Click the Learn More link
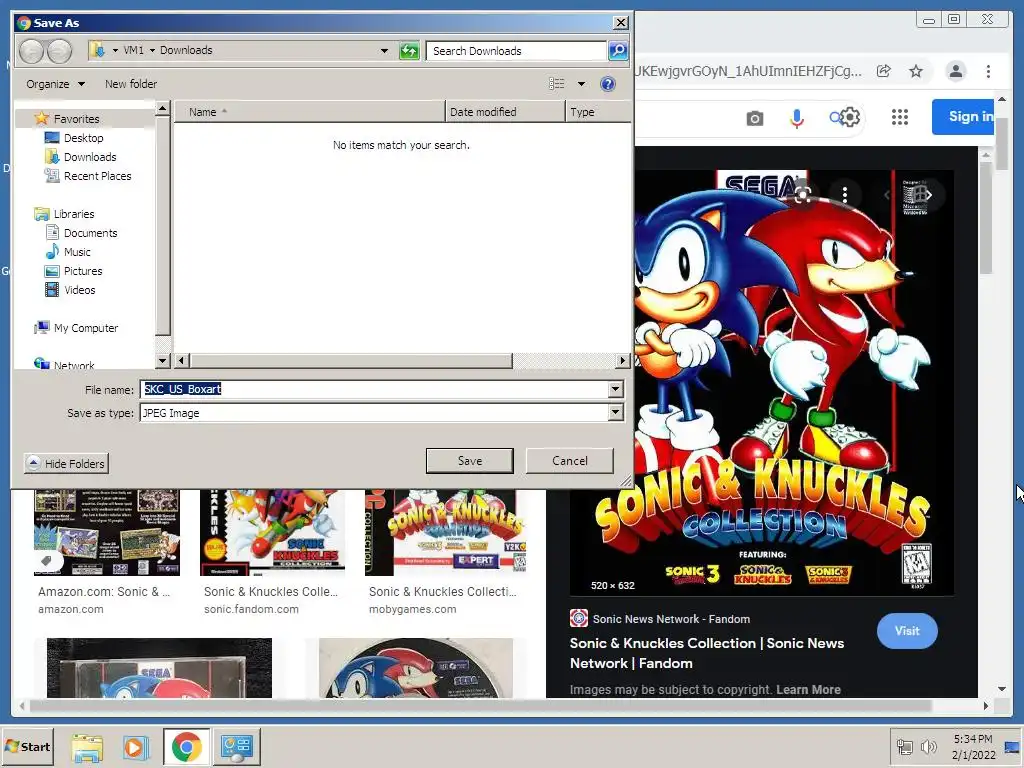The height and width of the screenshot is (768, 1024). (x=808, y=690)
